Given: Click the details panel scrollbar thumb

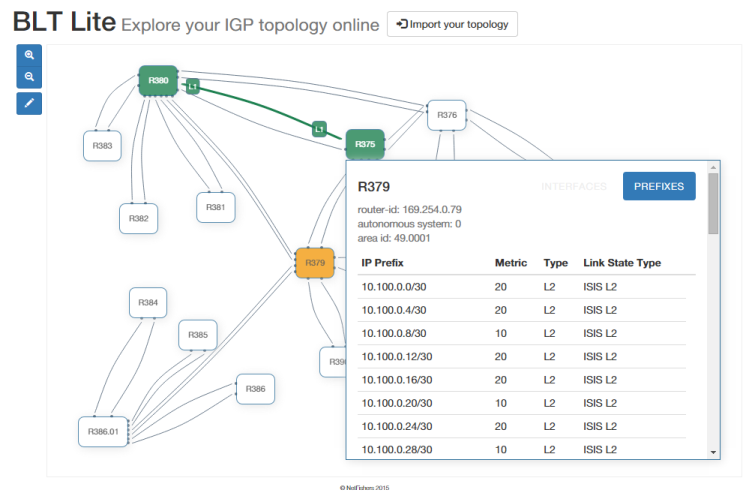Looking at the screenshot, I should (x=713, y=203).
